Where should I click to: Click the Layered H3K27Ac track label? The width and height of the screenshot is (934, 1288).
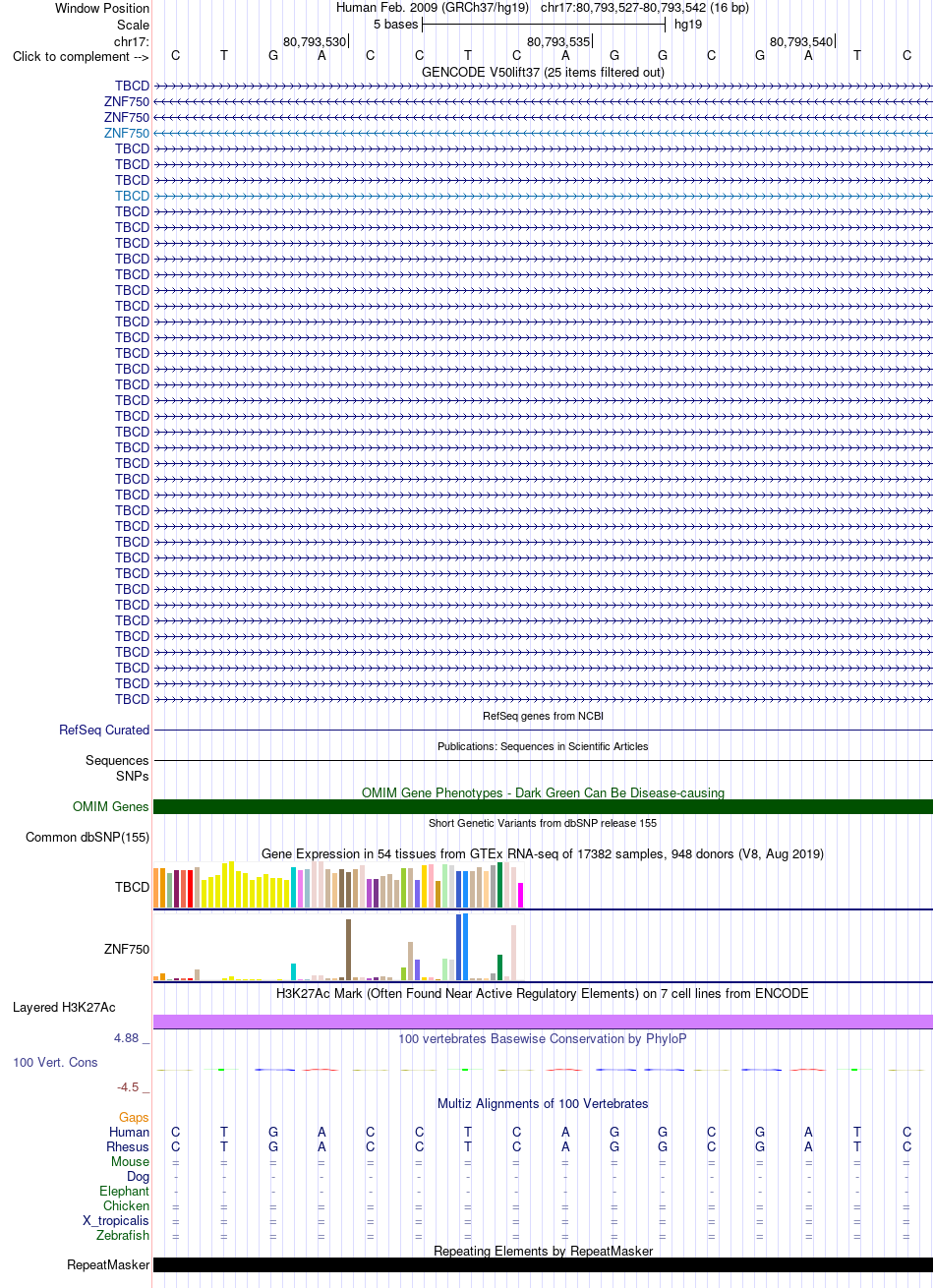[x=64, y=1008]
